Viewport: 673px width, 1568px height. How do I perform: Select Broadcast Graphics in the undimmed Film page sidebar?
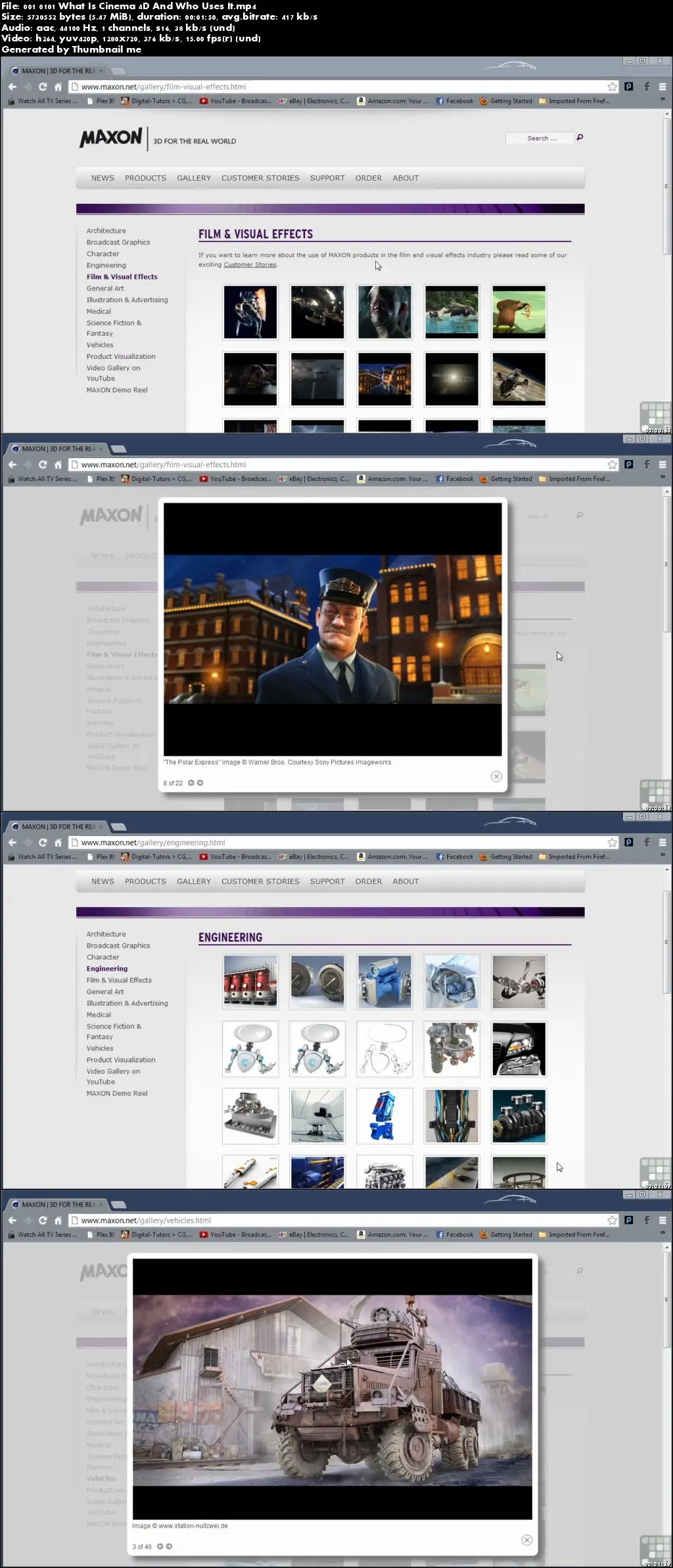[x=118, y=242]
